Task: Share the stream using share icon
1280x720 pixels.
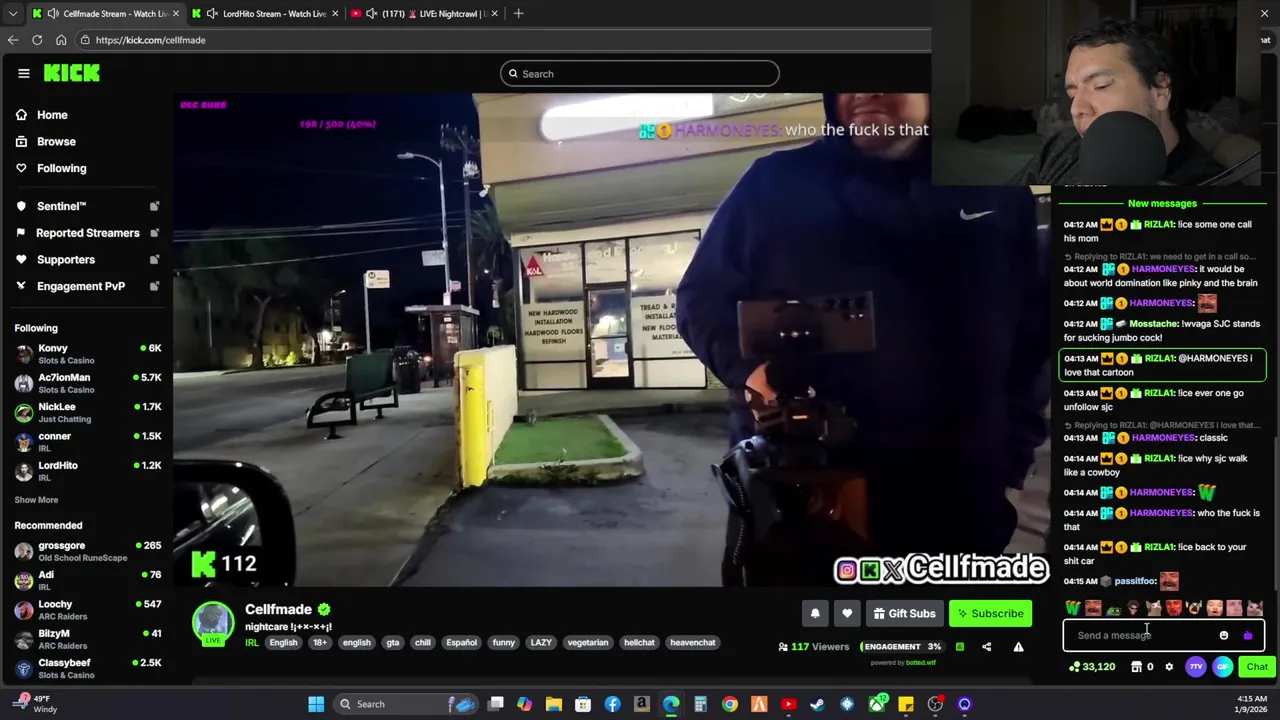Action: [986, 647]
